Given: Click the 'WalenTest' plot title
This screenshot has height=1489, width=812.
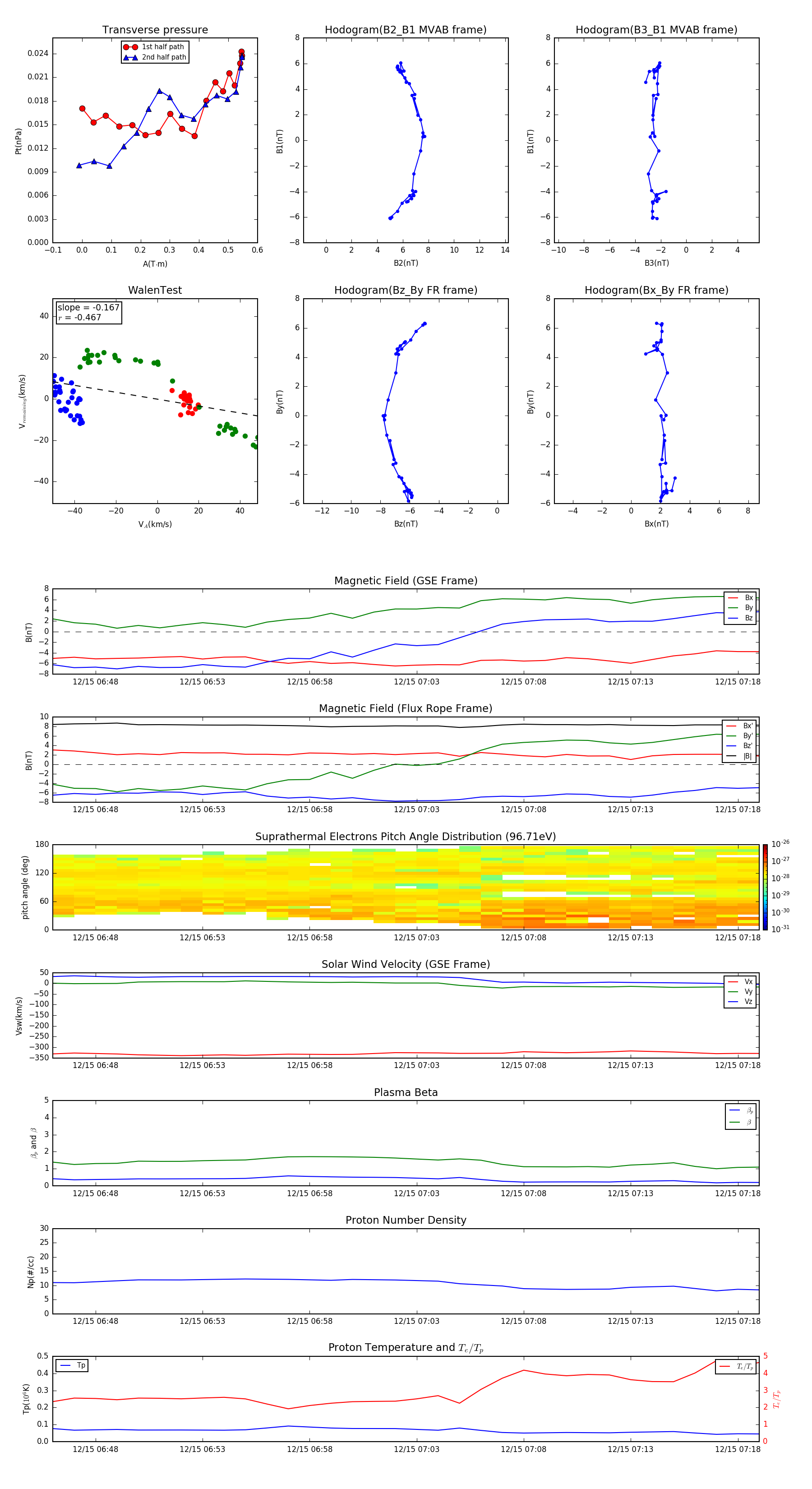Looking at the screenshot, I should click(x=155, y=290).
